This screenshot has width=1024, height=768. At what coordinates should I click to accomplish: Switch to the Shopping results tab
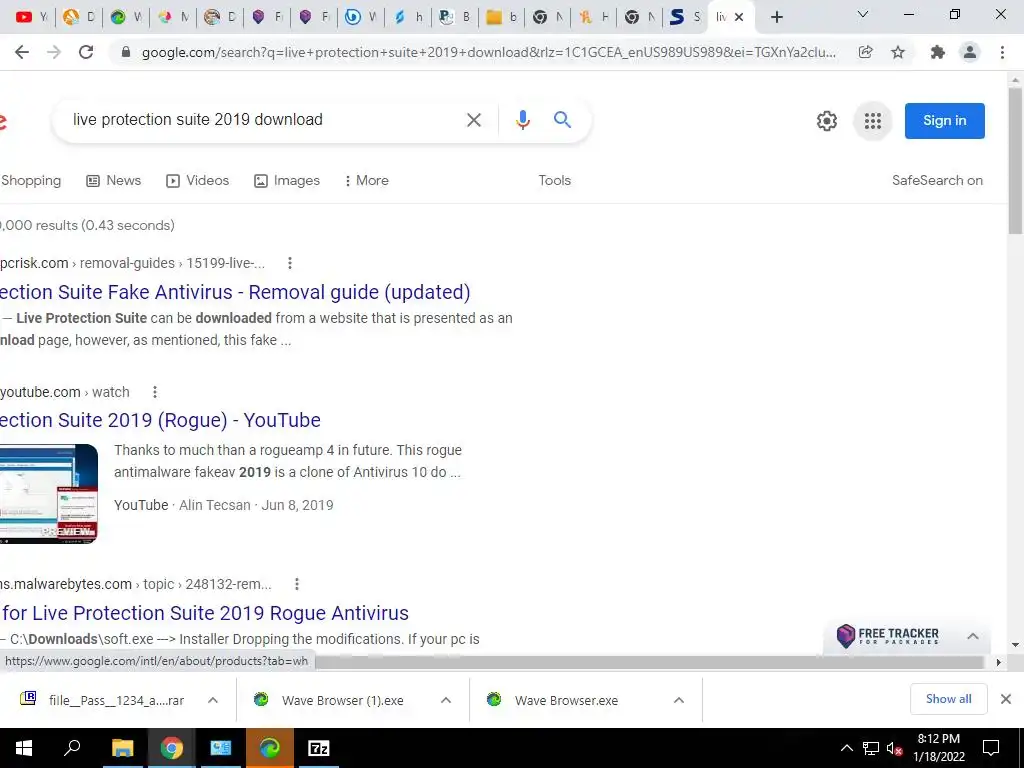click(x=31, y=181)
